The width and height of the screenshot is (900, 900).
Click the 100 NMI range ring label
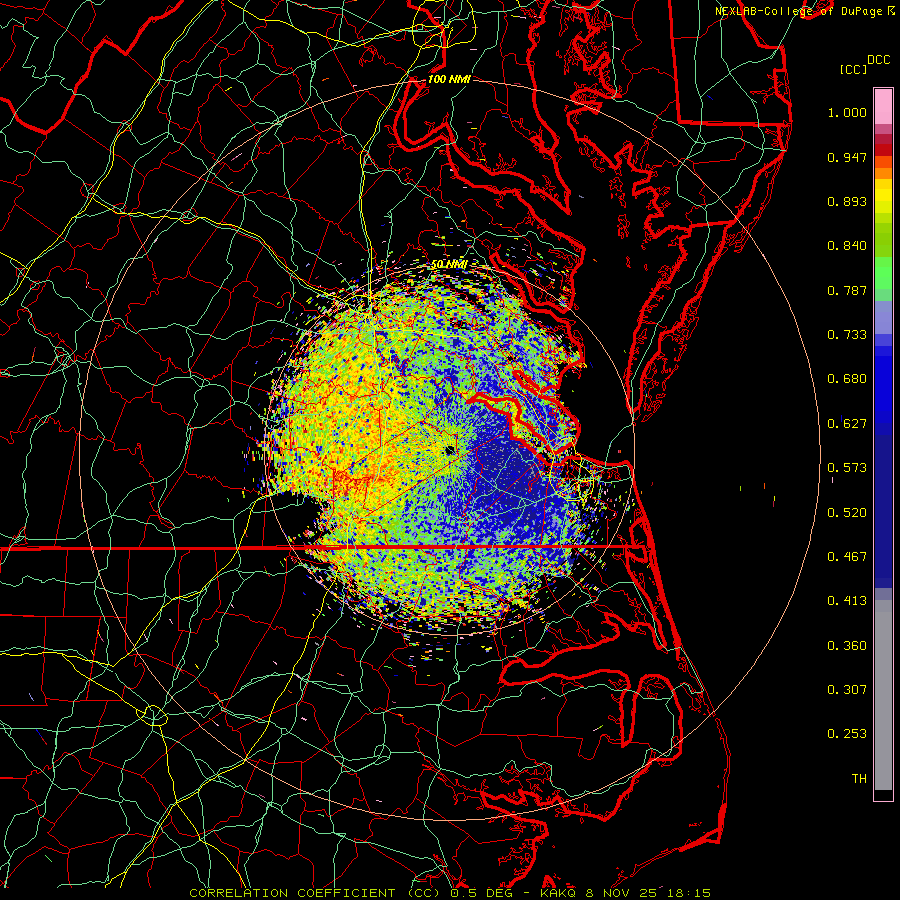449,79
